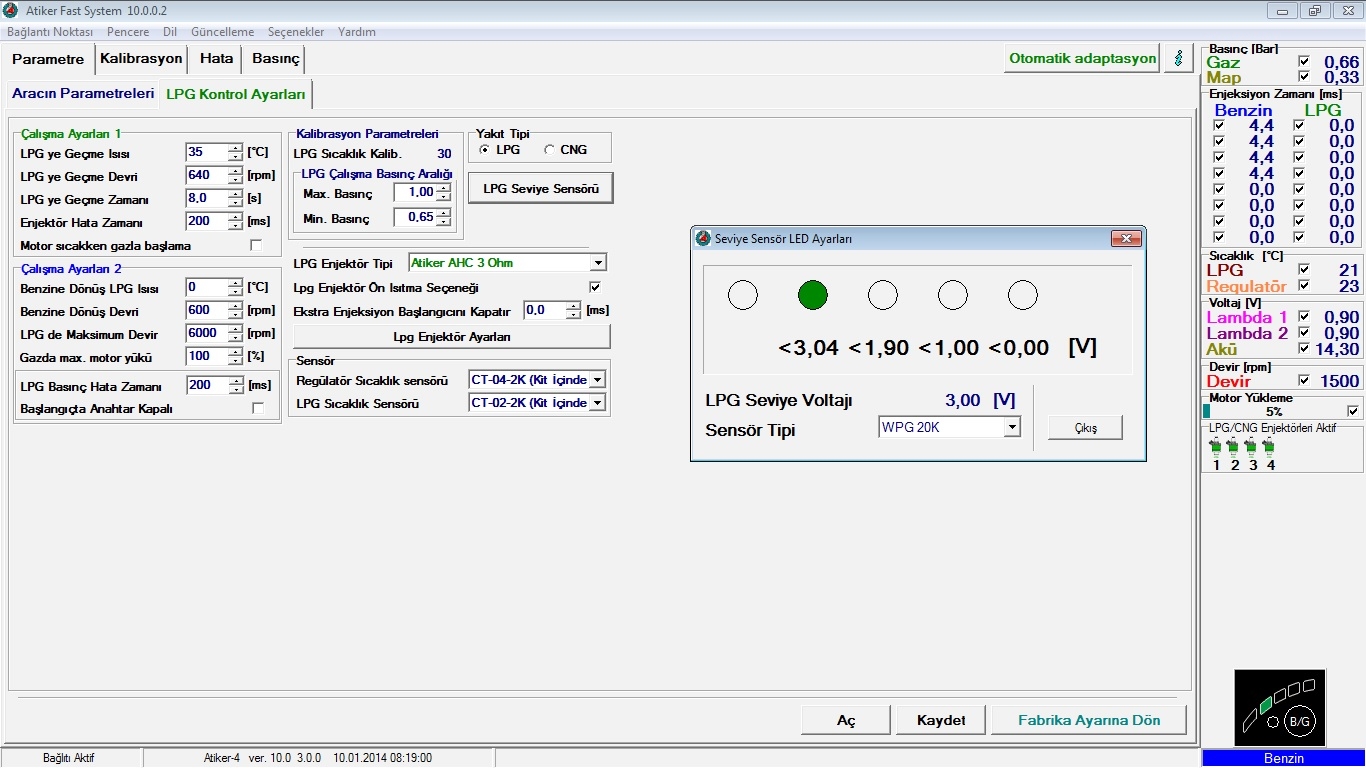
Task: Toggle the Lambda 1 voltage checkbox
Action: tap(1303, 317)
